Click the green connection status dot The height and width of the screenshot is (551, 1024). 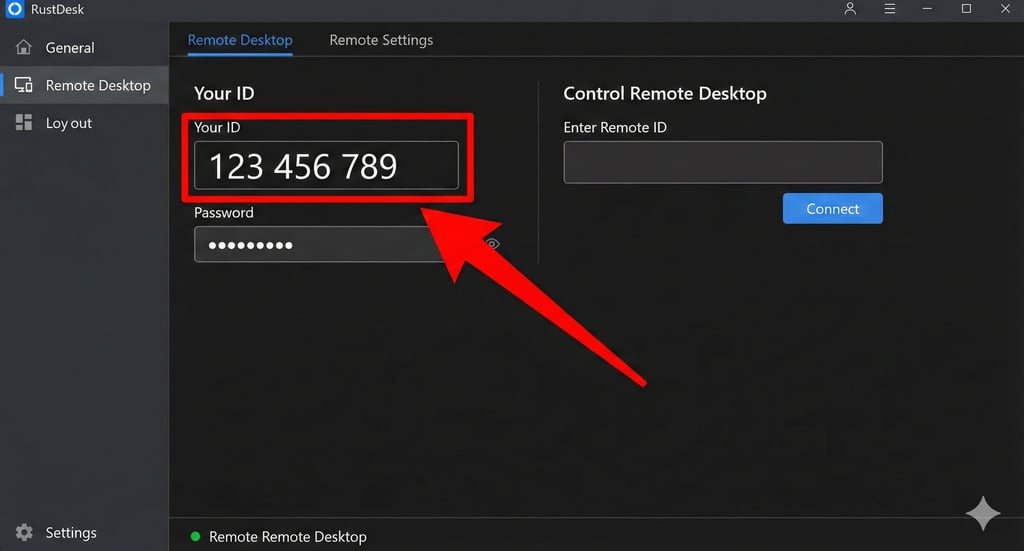[195, 537]
